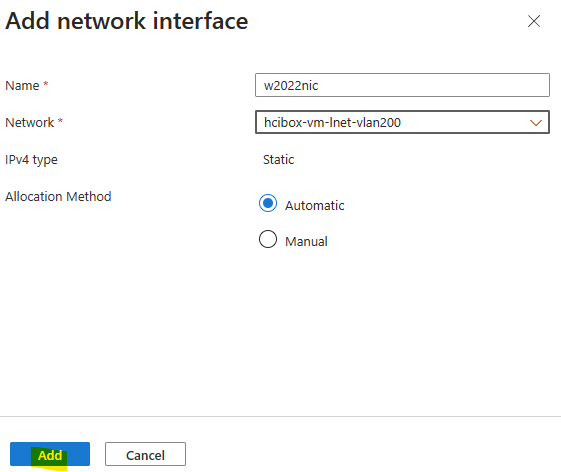This screenshot has width=561, height=472.
Task: Click the Add network interface heading
Action: click(127, 21)
